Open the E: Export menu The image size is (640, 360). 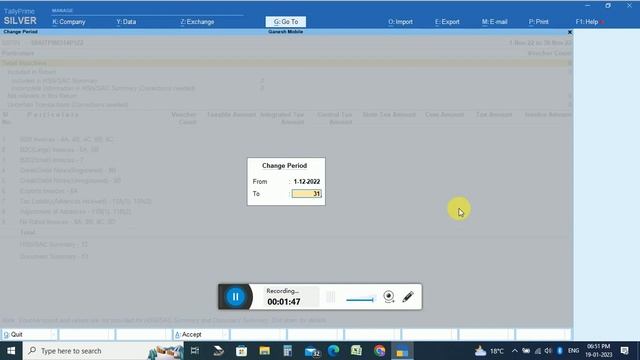[x=447, y=22]
